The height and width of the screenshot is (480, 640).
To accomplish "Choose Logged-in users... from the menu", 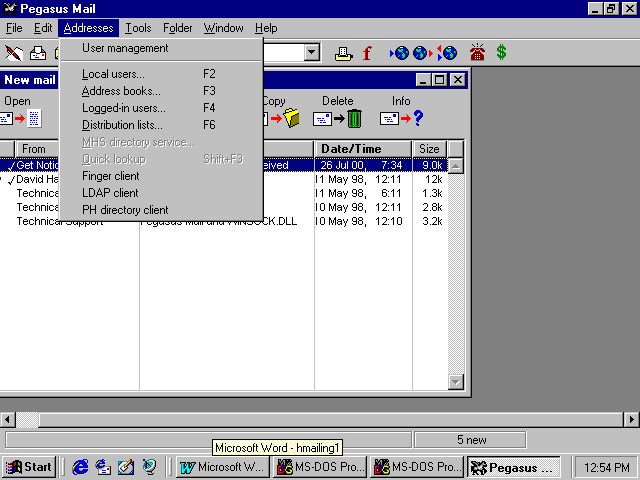I will [161, 108].
